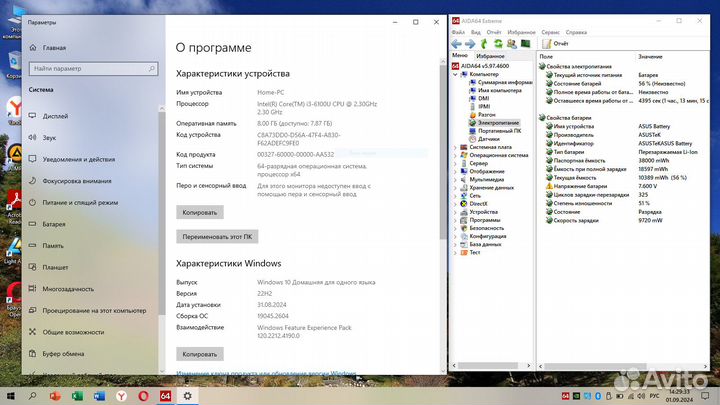Click Переименовать этот ПК button
This screenshot has width=720, height=405.
pos(217,236)
